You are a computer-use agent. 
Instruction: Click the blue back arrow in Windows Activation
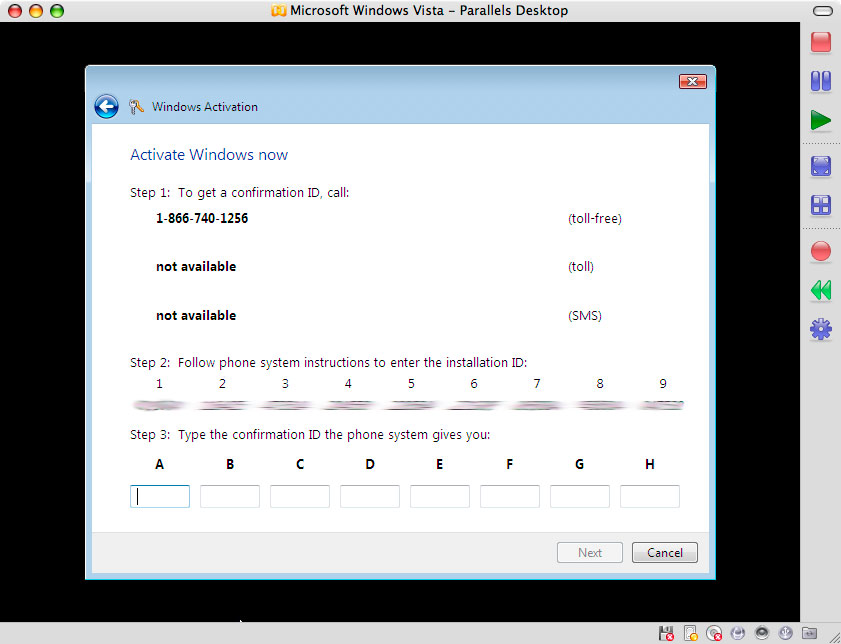pyautogui.click(x=106, y=106)
